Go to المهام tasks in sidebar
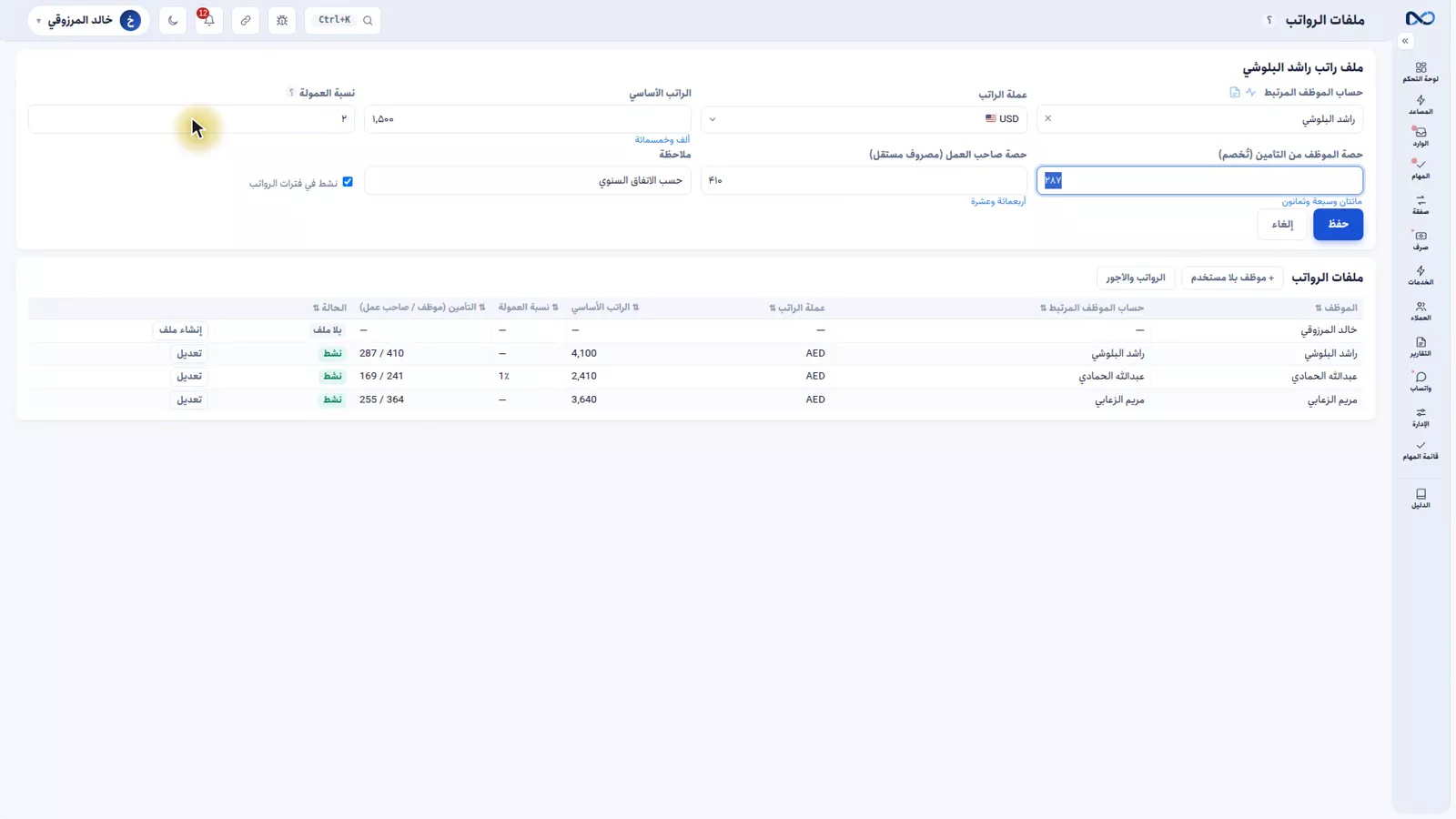The width and height of the screenshot is (1456, 819). coord(1421,169)
